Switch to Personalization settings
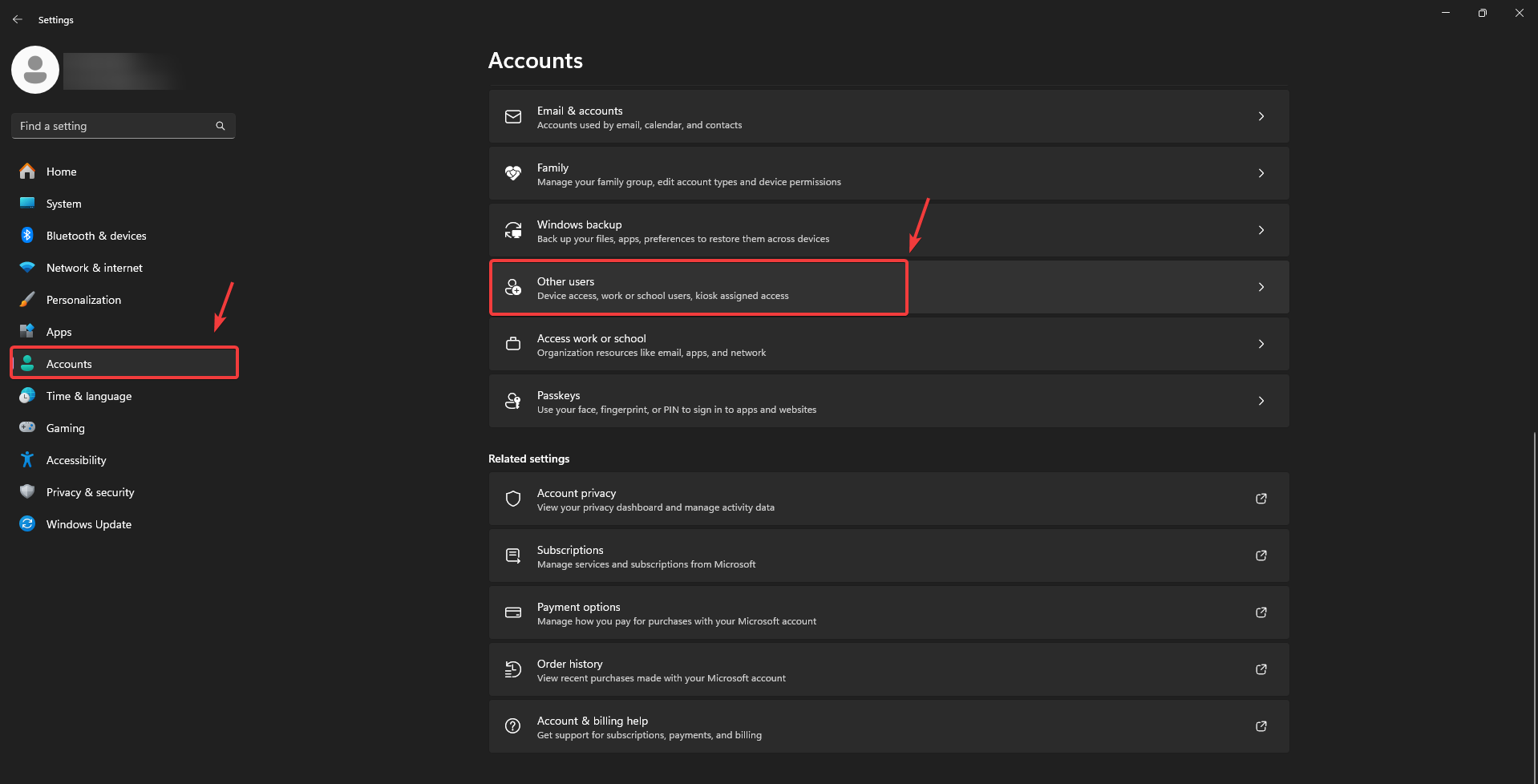This screenshot has width=1538, height=784. [83, 300]
